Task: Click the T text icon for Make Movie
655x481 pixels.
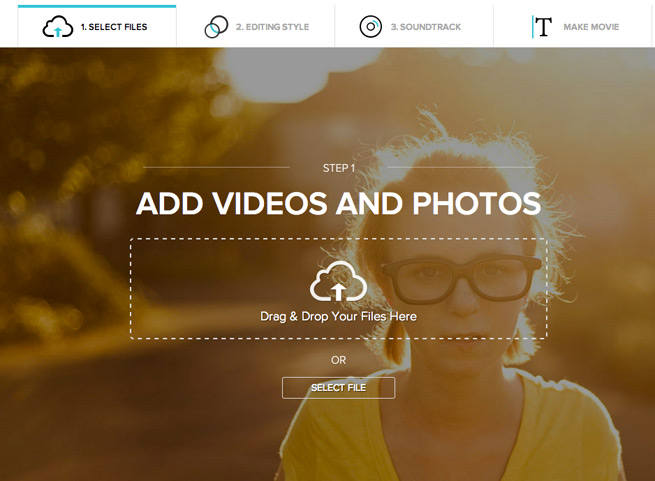Action: (x=542, y=27)
